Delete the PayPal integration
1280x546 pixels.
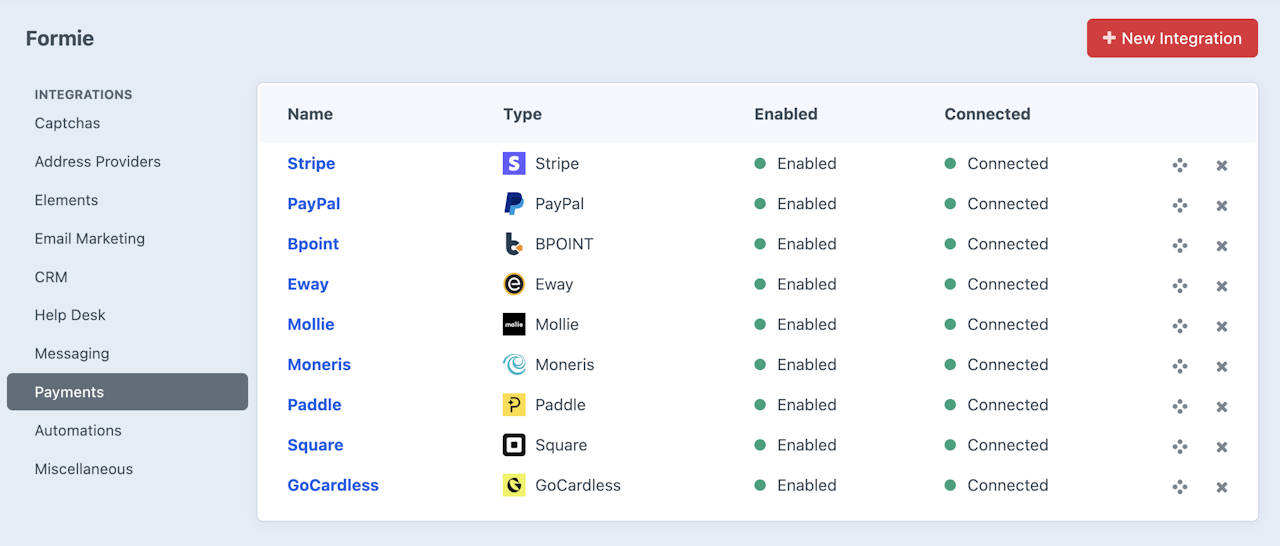(1222, 205)
